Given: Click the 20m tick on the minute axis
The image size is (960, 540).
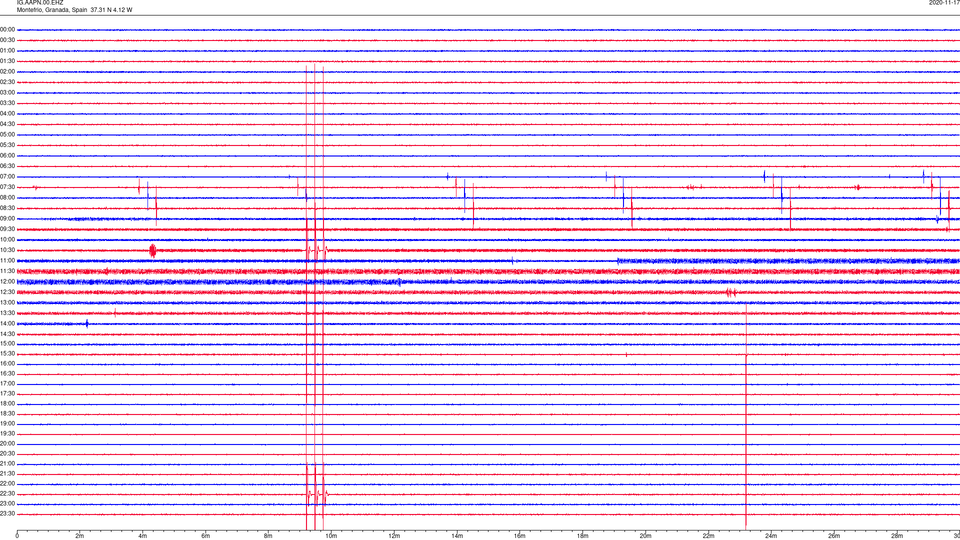Looking at the screenshot, I should [645, 536].
